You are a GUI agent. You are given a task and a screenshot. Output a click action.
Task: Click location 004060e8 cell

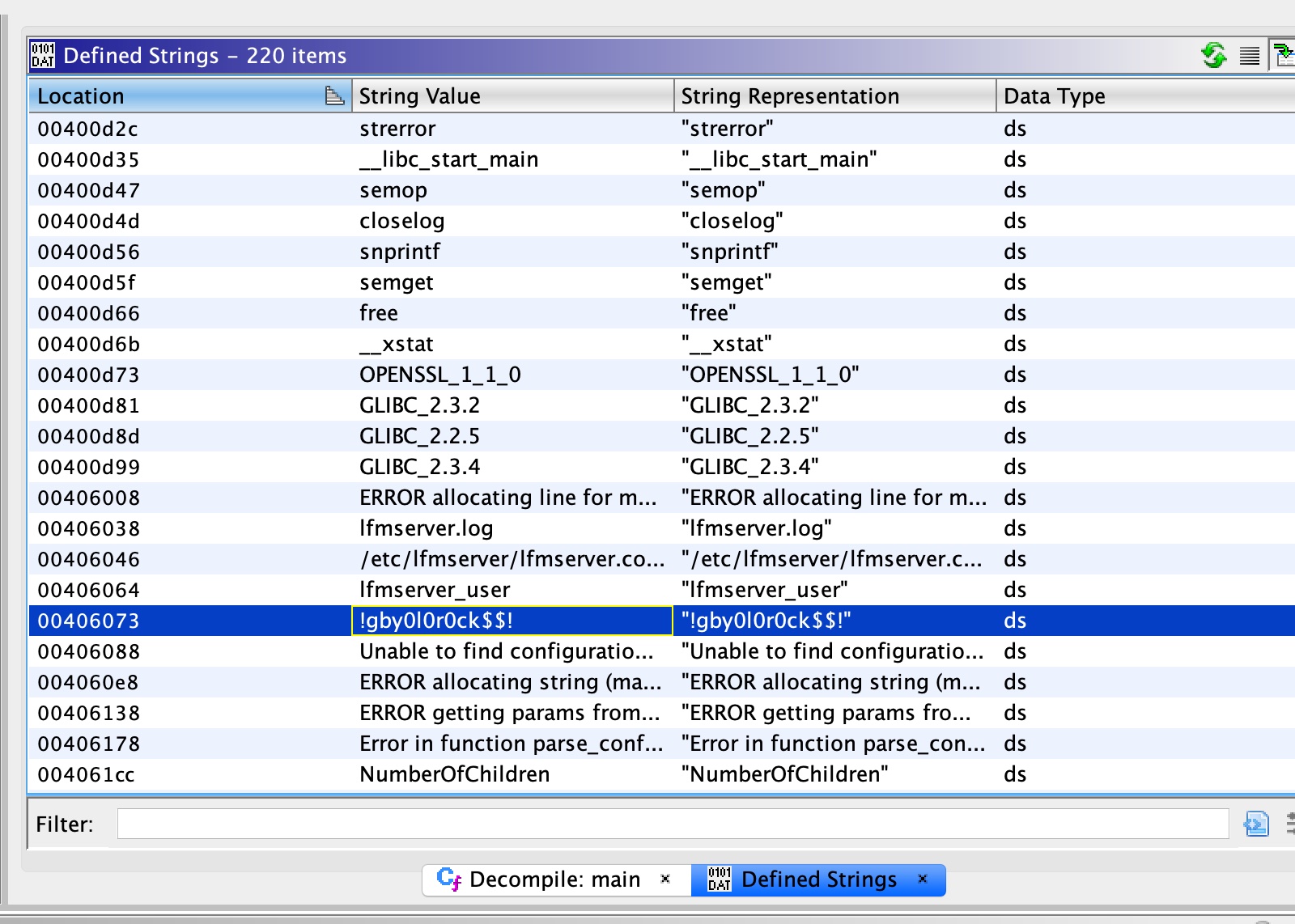pos(190,682)
